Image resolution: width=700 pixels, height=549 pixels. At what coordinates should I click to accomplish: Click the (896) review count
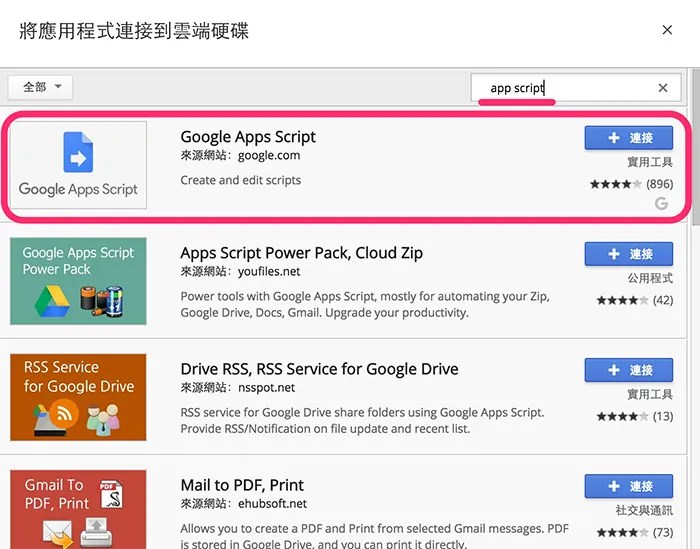pos(659,184)
